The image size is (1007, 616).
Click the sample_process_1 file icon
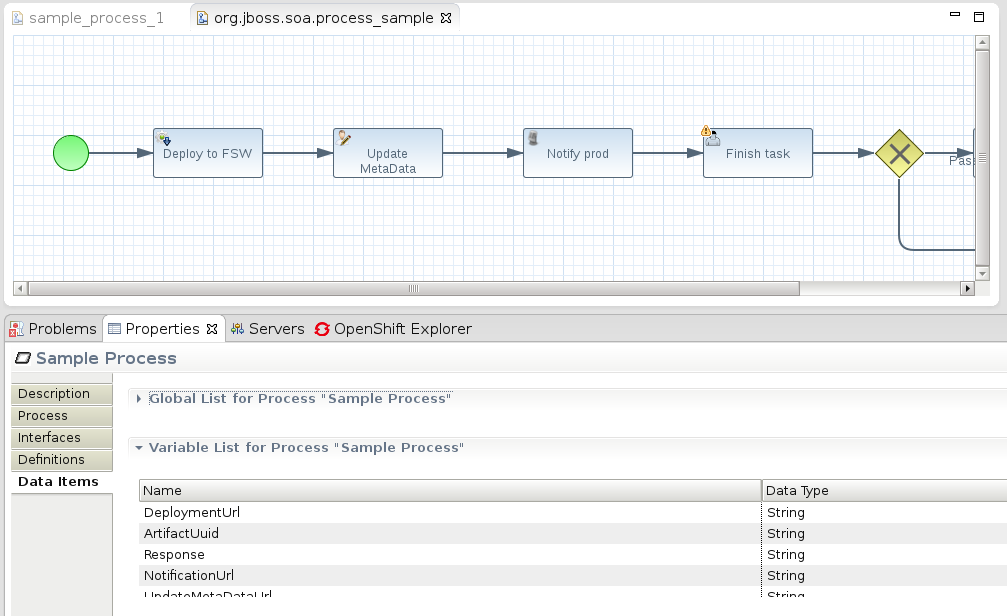[18, 18]
